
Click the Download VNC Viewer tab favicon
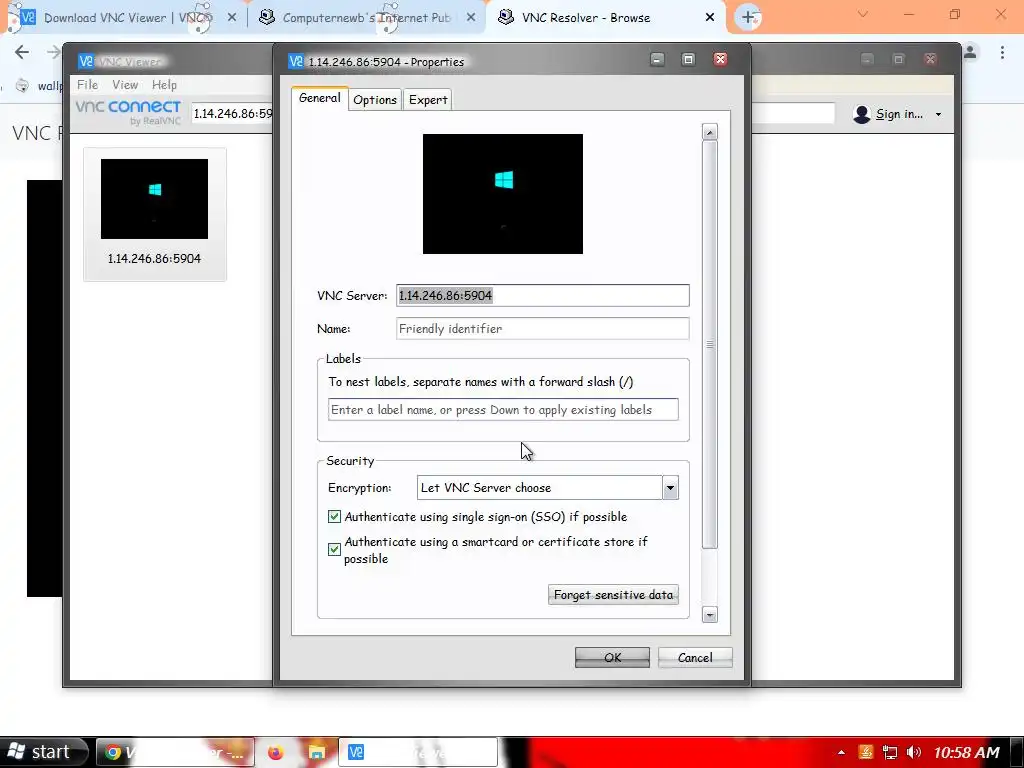coord(27,17)
